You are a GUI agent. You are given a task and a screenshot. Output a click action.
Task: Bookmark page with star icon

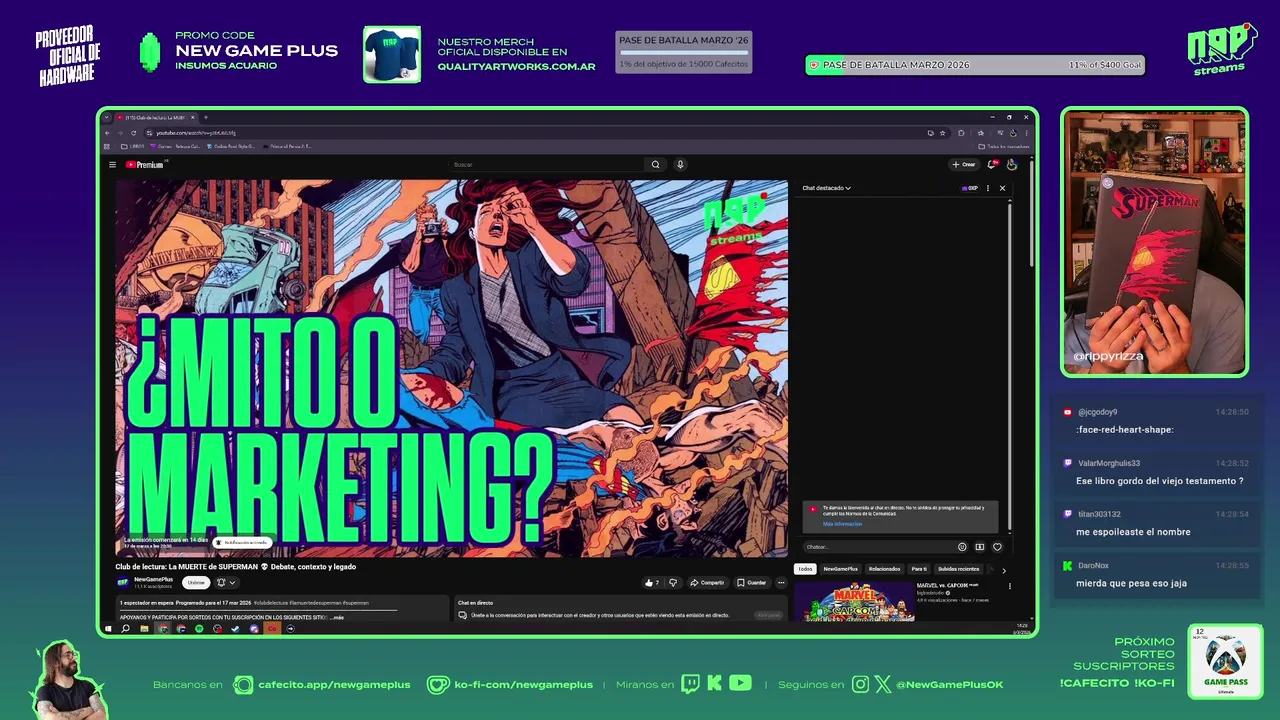(942, 133)
